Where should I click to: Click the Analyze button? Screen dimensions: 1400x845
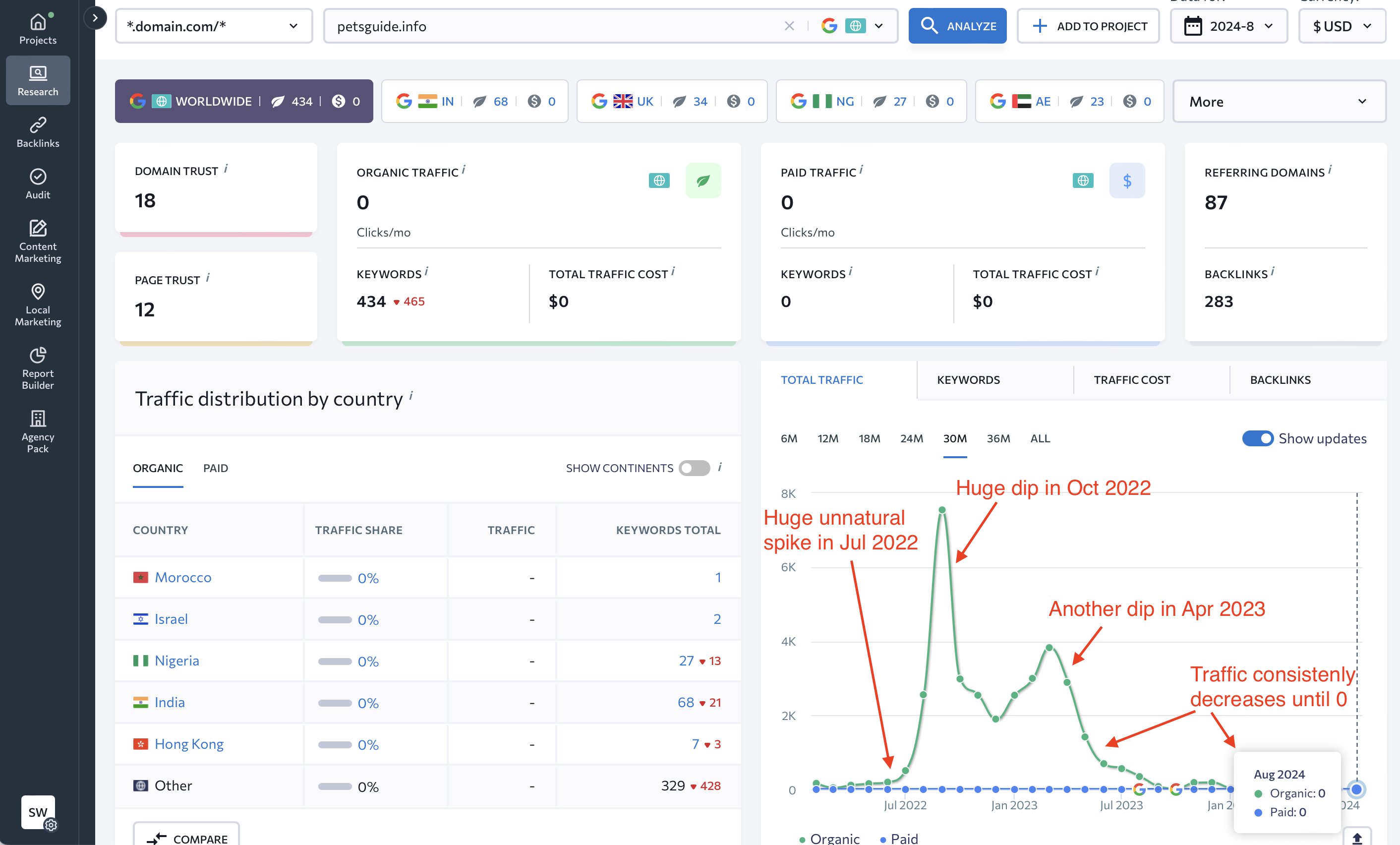(957, 26)
